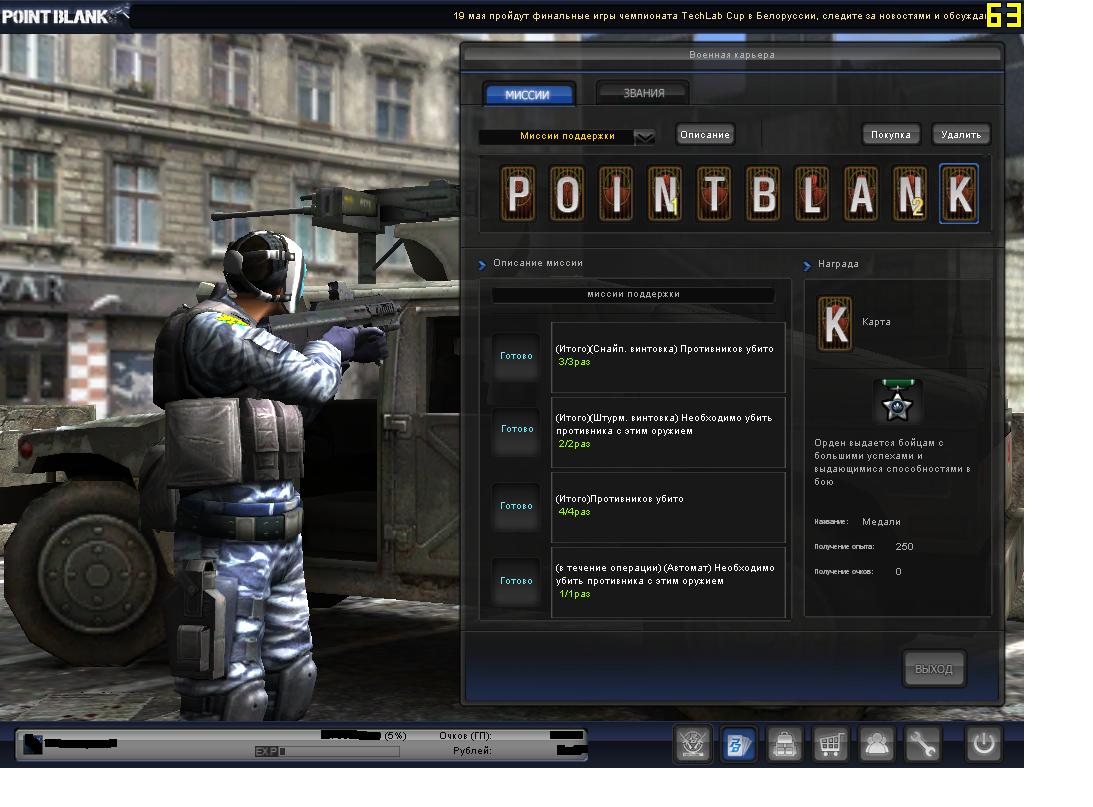Select the letter O mission card
The image size is (1093, 807).
coord(567,193)
